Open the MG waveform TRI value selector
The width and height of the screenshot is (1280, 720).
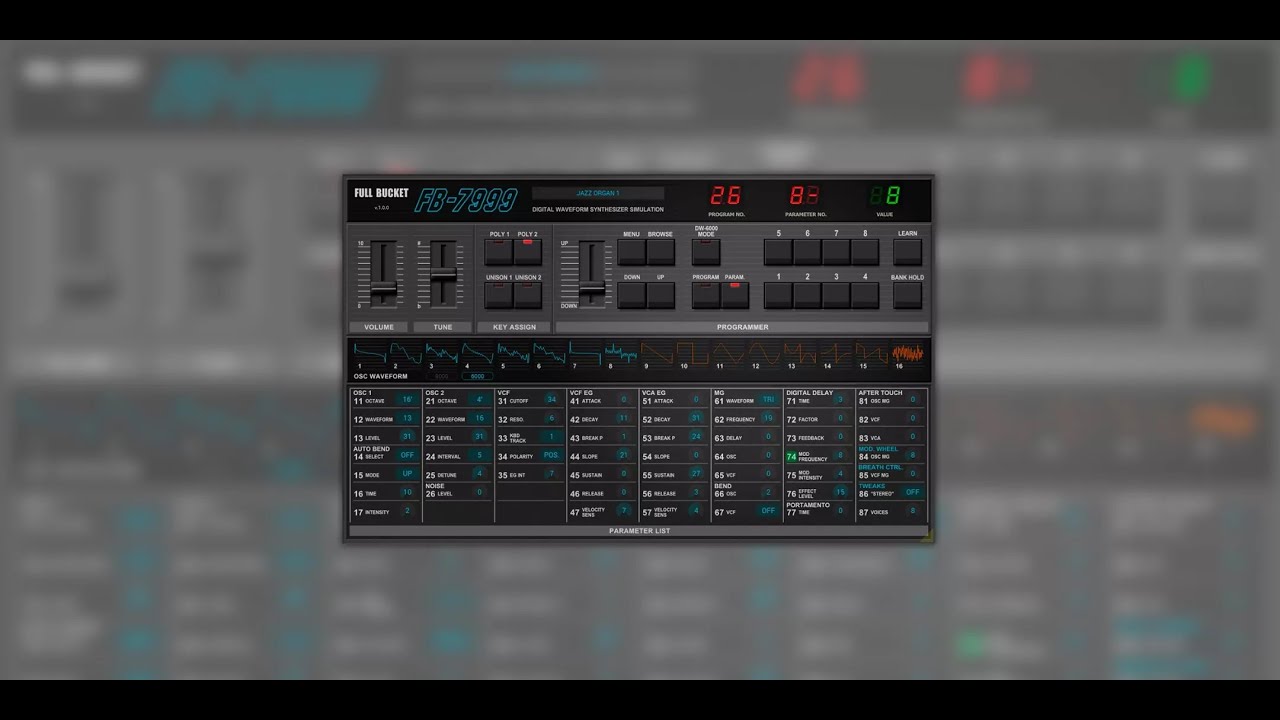tap(768, 400)
